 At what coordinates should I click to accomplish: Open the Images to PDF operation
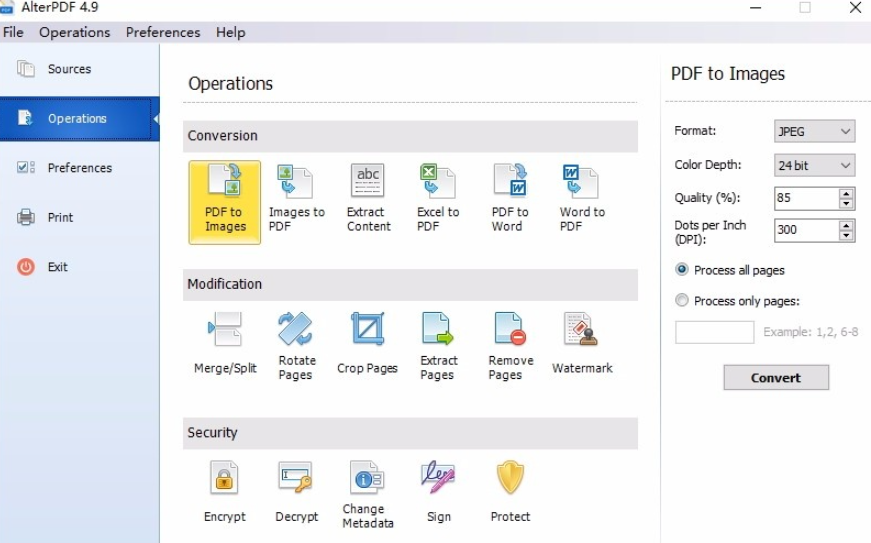pos(296,198)
